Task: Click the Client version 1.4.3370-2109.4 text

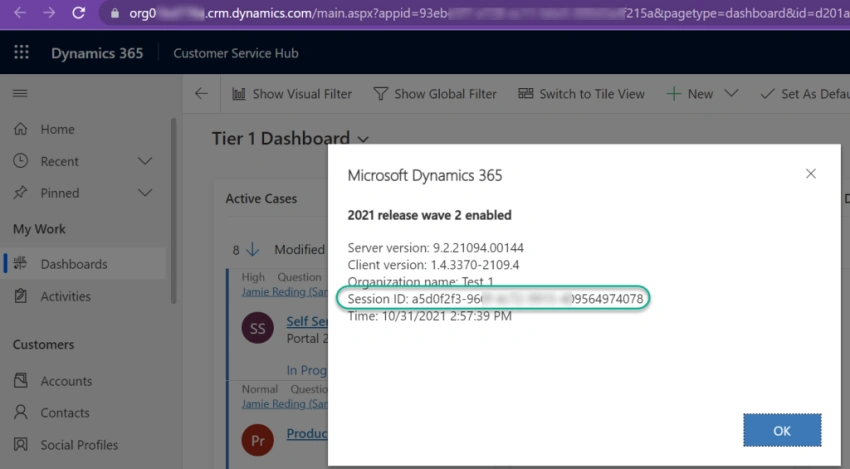Action: point(433,265)
